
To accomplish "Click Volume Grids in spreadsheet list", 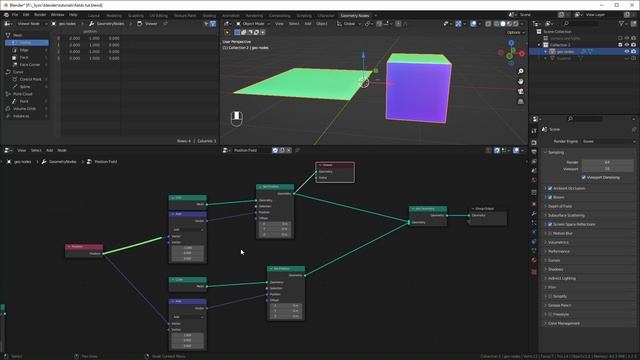I will 24,109.
